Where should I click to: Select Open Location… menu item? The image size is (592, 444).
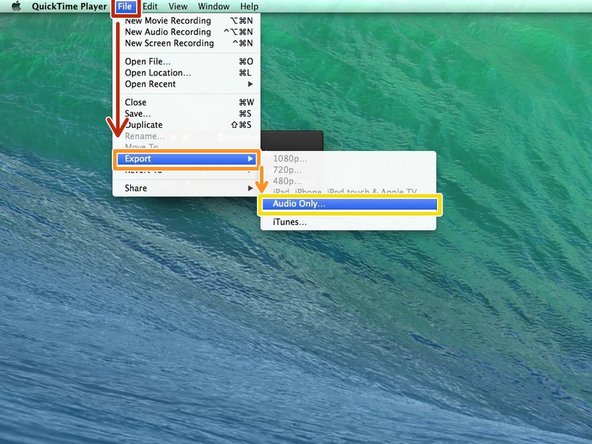(x=187, y=72)
